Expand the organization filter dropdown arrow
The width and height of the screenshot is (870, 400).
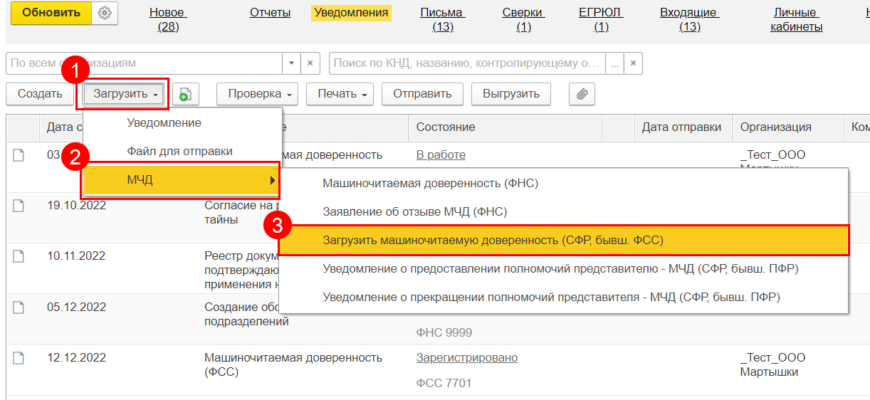point(292,63)
